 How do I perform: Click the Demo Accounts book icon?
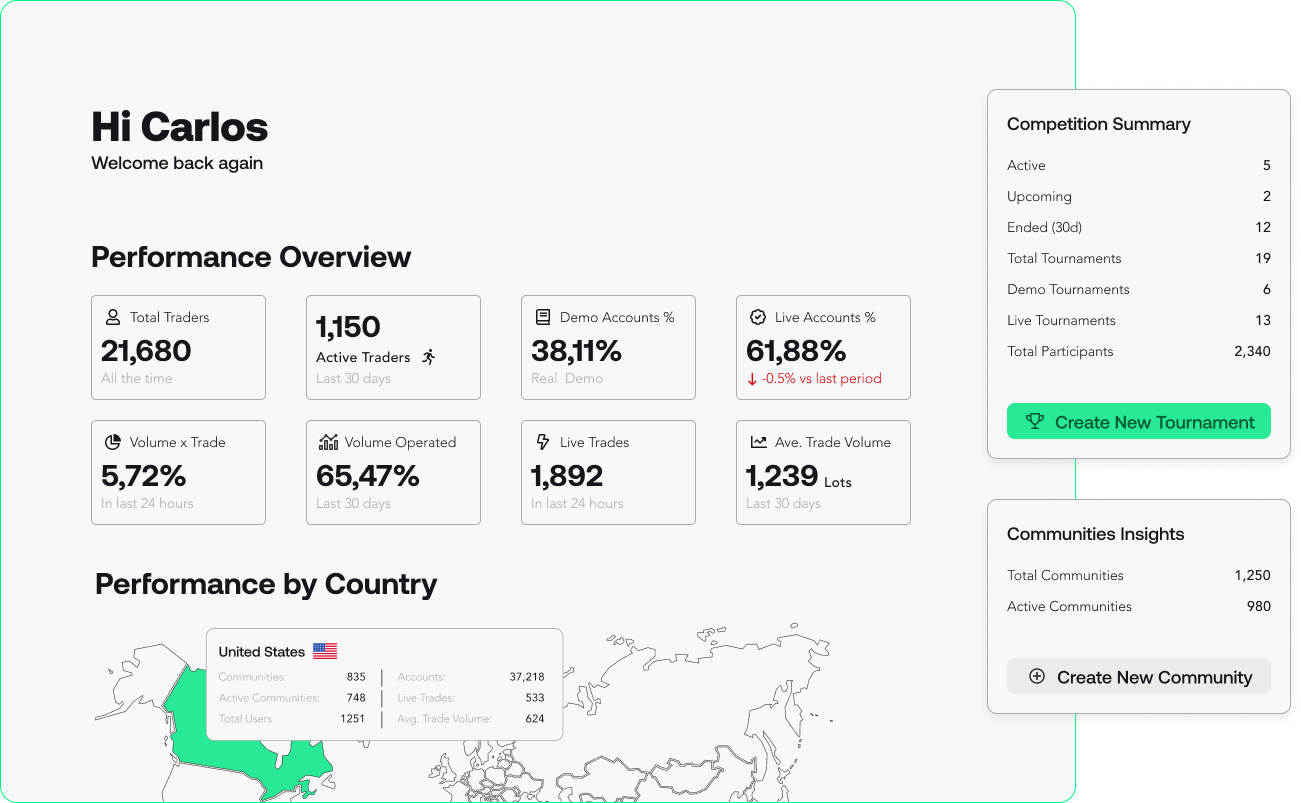(x=543, y=317)
